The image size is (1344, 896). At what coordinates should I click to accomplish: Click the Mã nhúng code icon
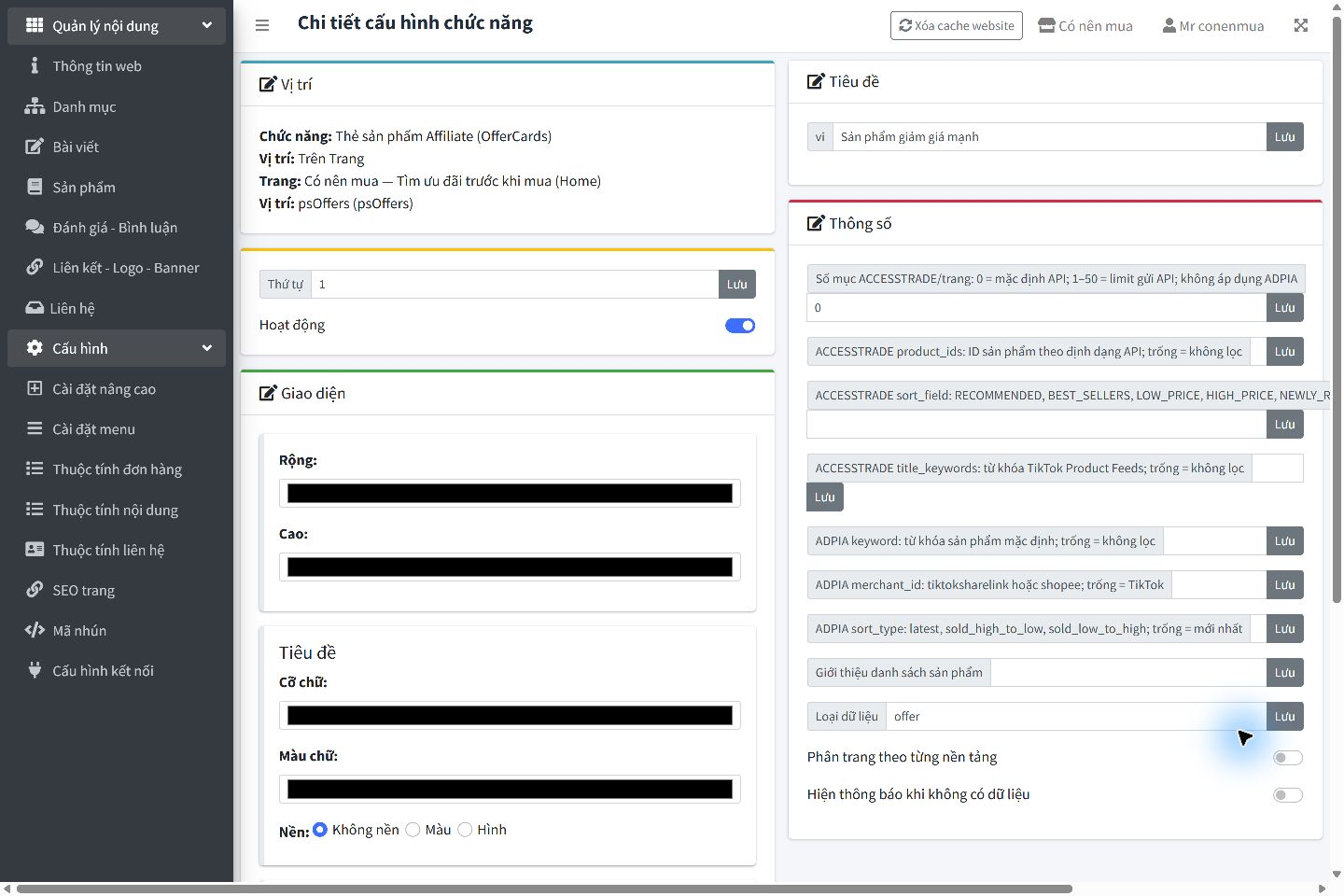click(x=35, y=630)
